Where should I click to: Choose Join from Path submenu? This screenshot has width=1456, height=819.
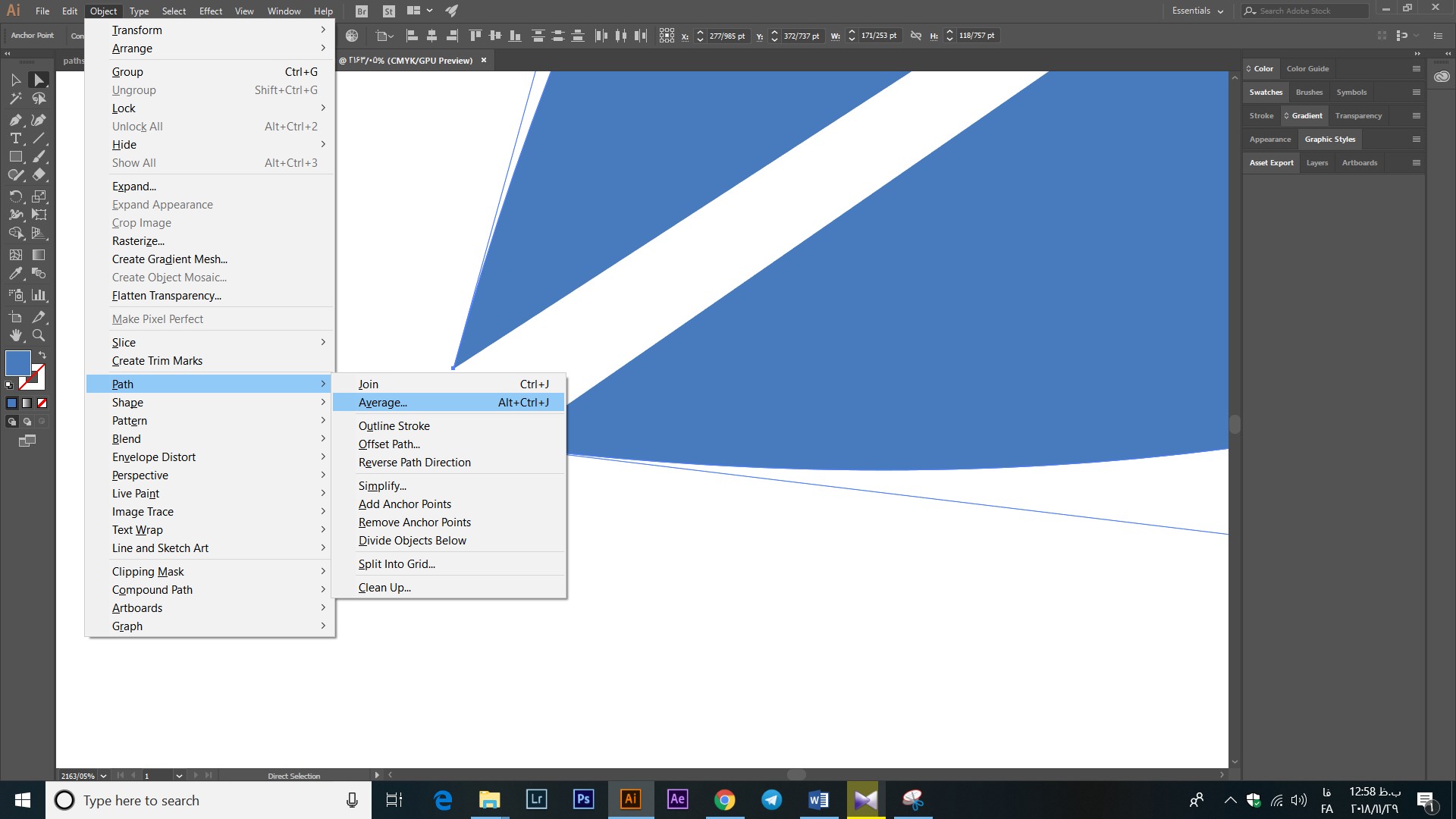pyautogui.click(x=449, y=384)
